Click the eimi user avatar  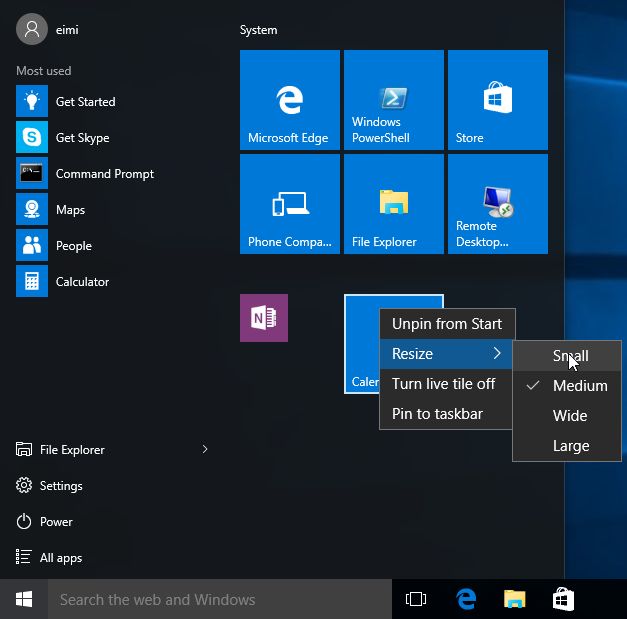(x=32, y=29)
